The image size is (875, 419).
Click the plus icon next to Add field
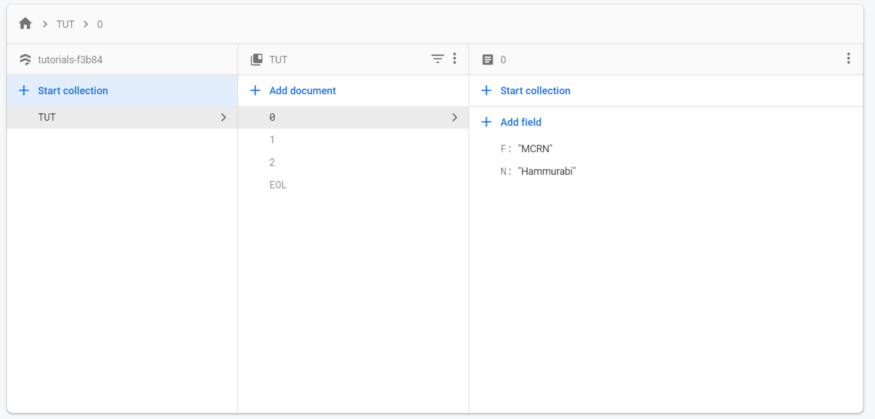[486, 122]
